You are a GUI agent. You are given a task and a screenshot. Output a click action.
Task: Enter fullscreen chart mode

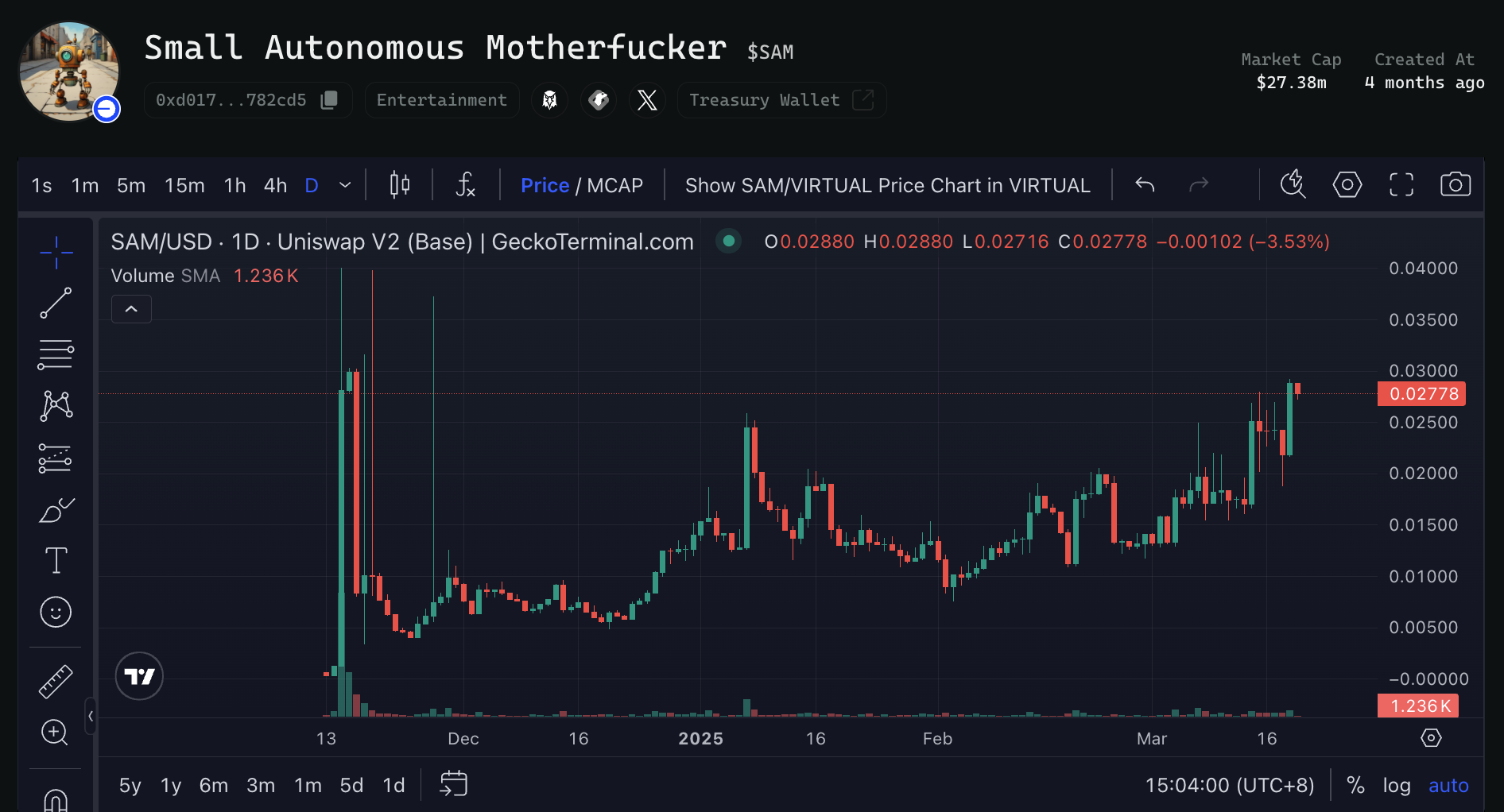(x=1401, y=185)
